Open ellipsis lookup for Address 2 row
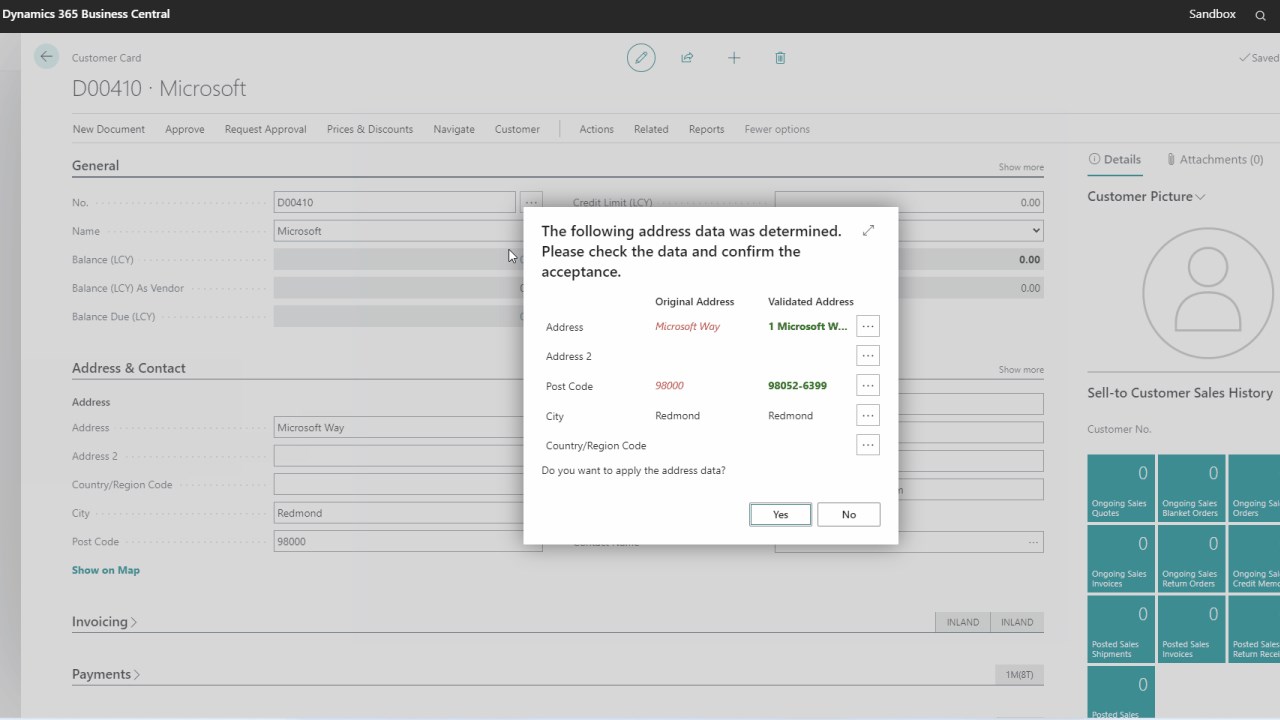This screenshot has height=720, width=1280. pos(868,355)
